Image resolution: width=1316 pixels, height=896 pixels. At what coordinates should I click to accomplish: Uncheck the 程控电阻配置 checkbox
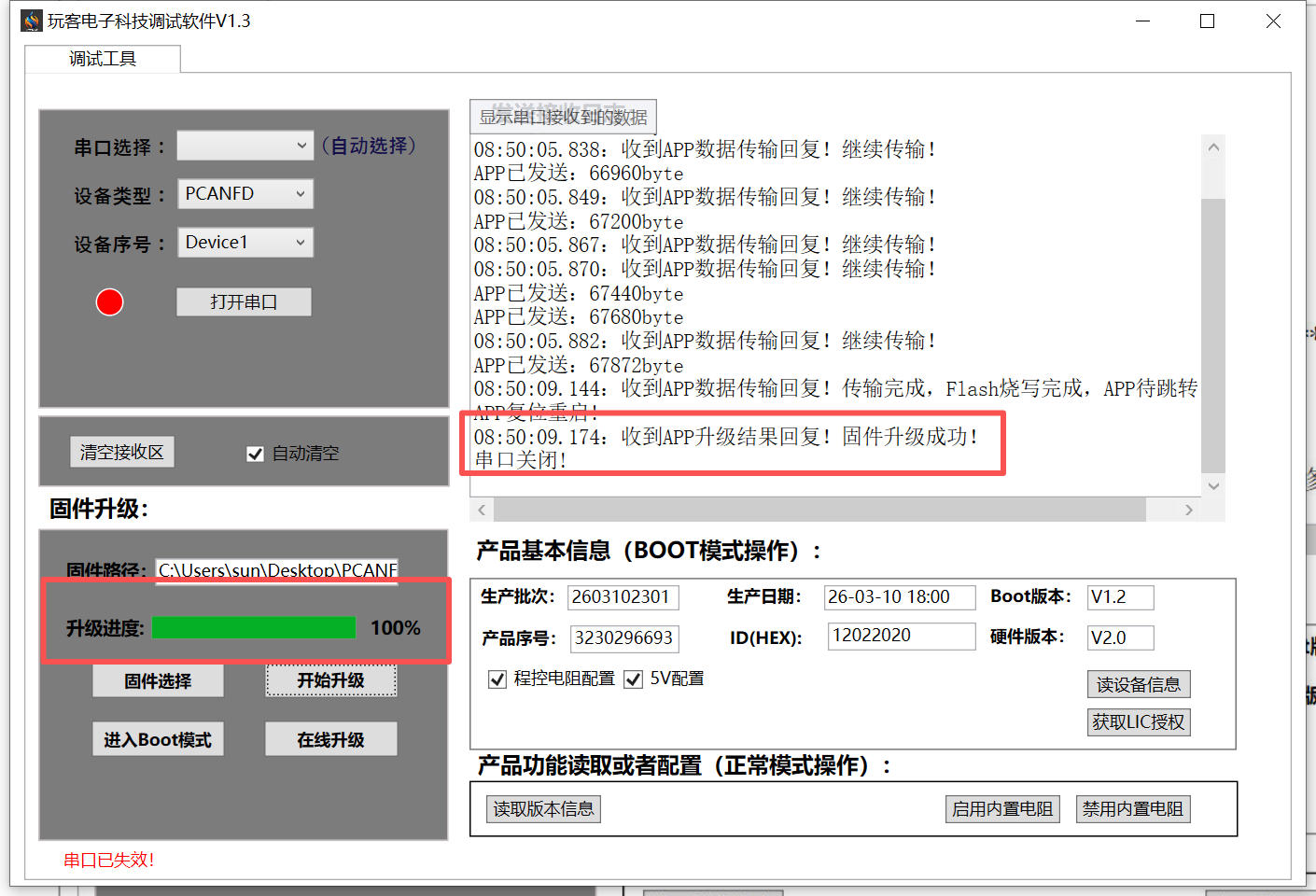tap(497, 679)
